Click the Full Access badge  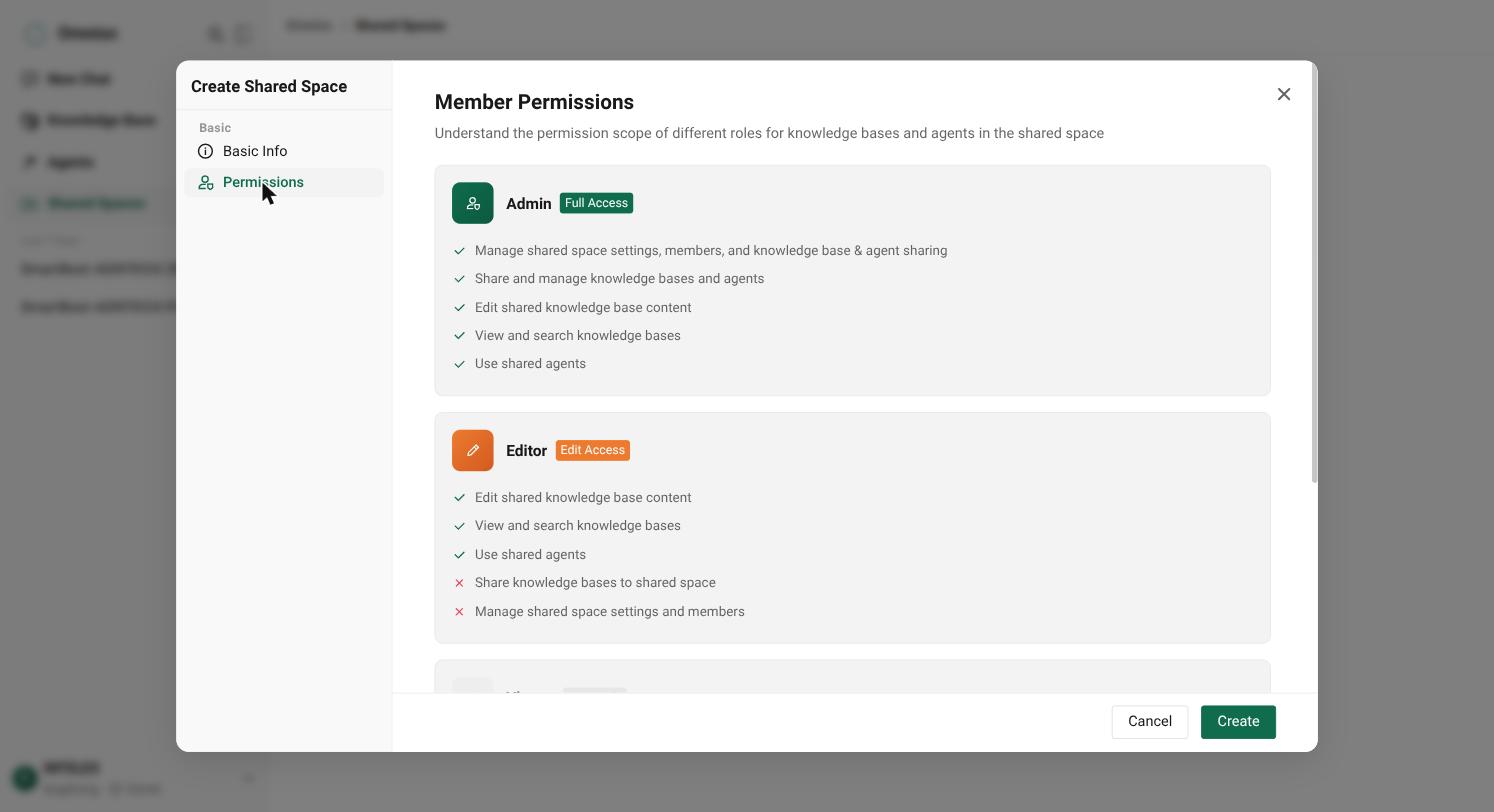pos(596,203)
